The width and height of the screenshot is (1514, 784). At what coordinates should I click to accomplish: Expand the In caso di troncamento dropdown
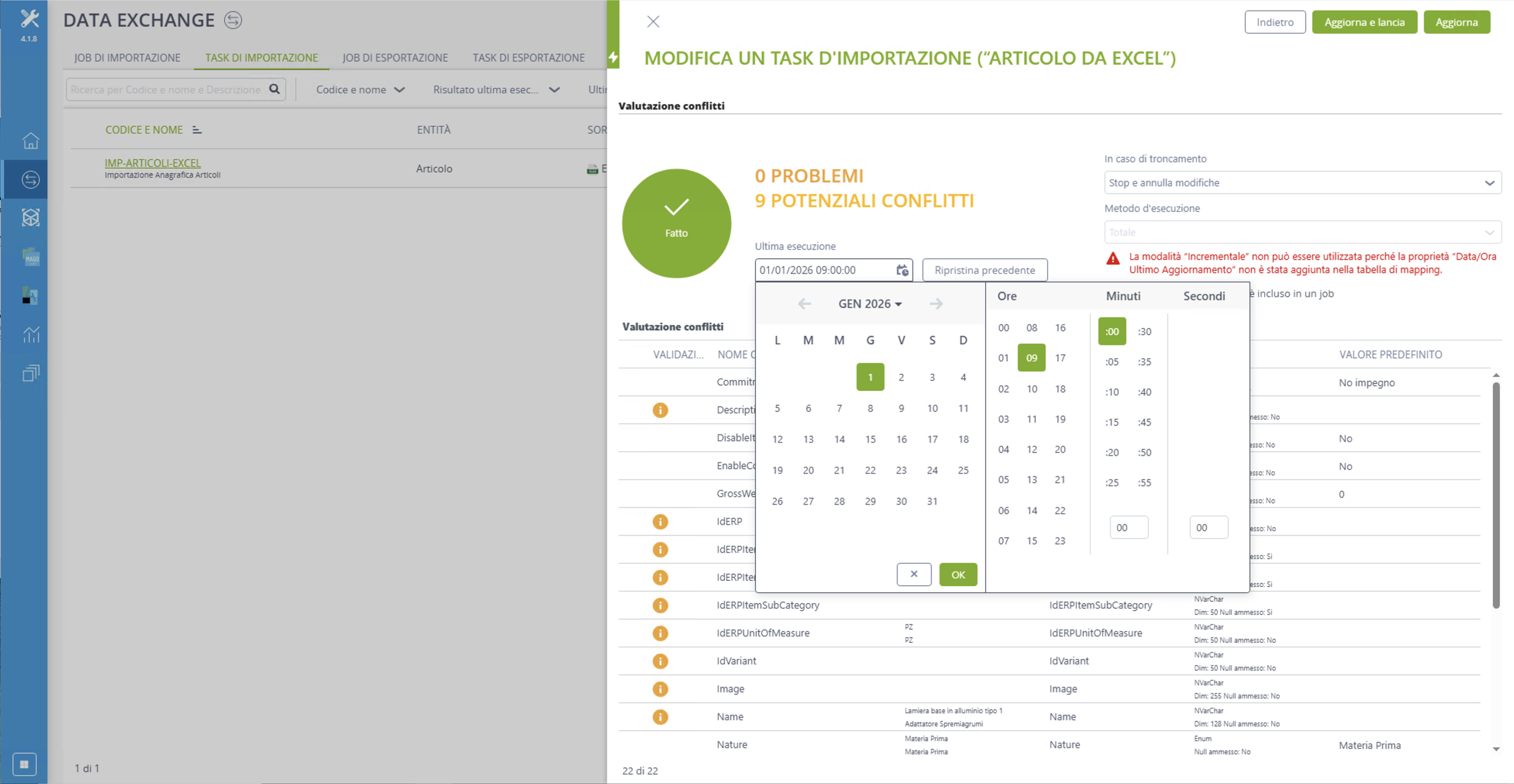pyautogui.click(x=1302, y=183)
